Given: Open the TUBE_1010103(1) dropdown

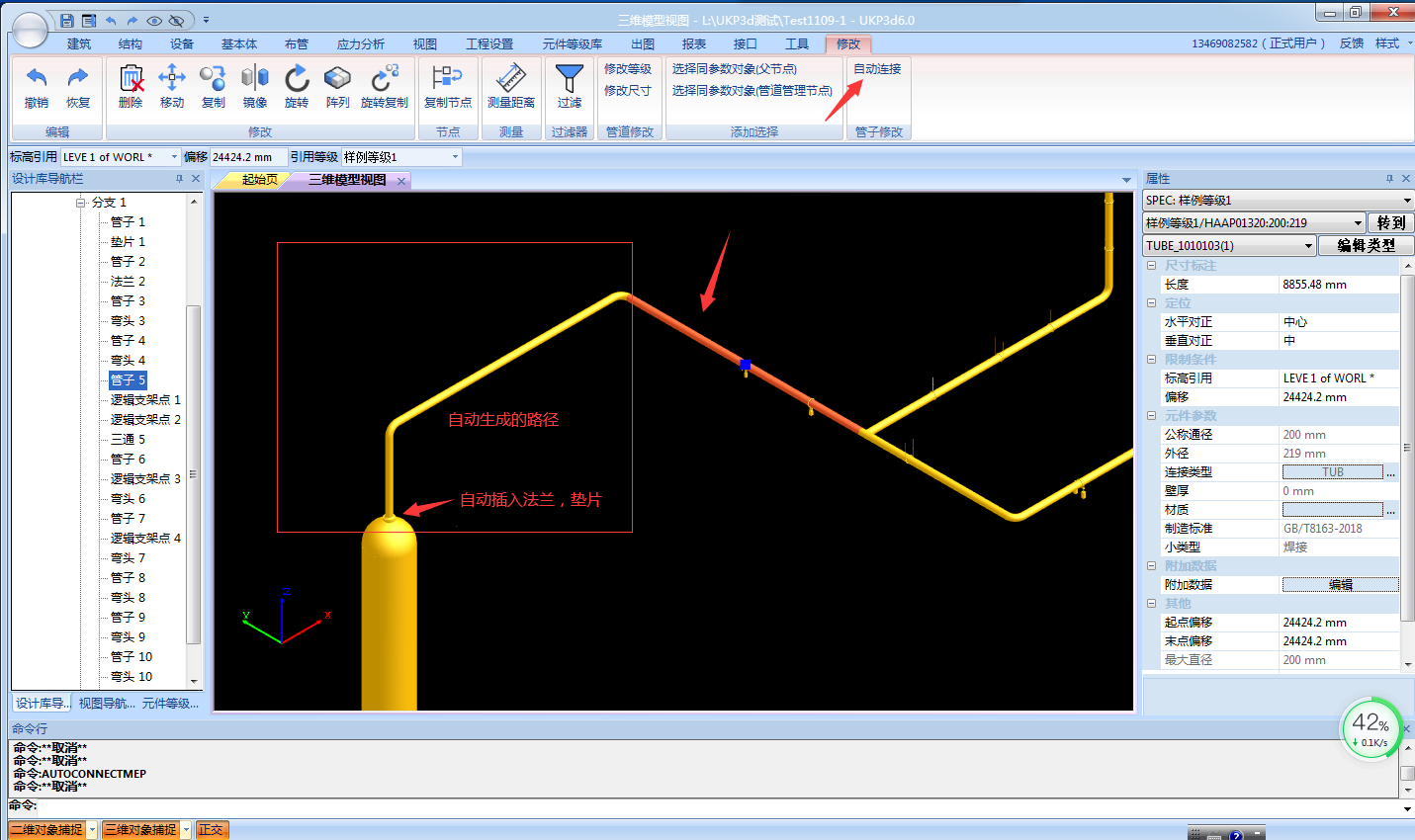Looking at the screenshot, I should coord(1308,246).
